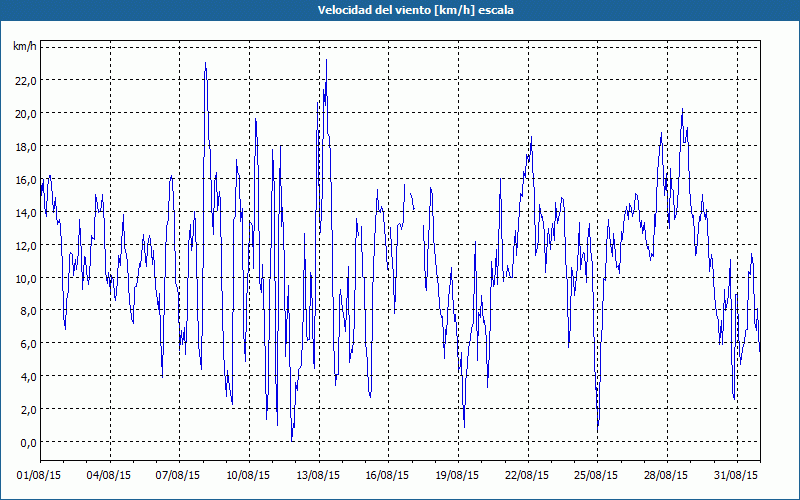Click the '28/08/15' date label
The image size is (800, 500).
(x=666, y=476)
